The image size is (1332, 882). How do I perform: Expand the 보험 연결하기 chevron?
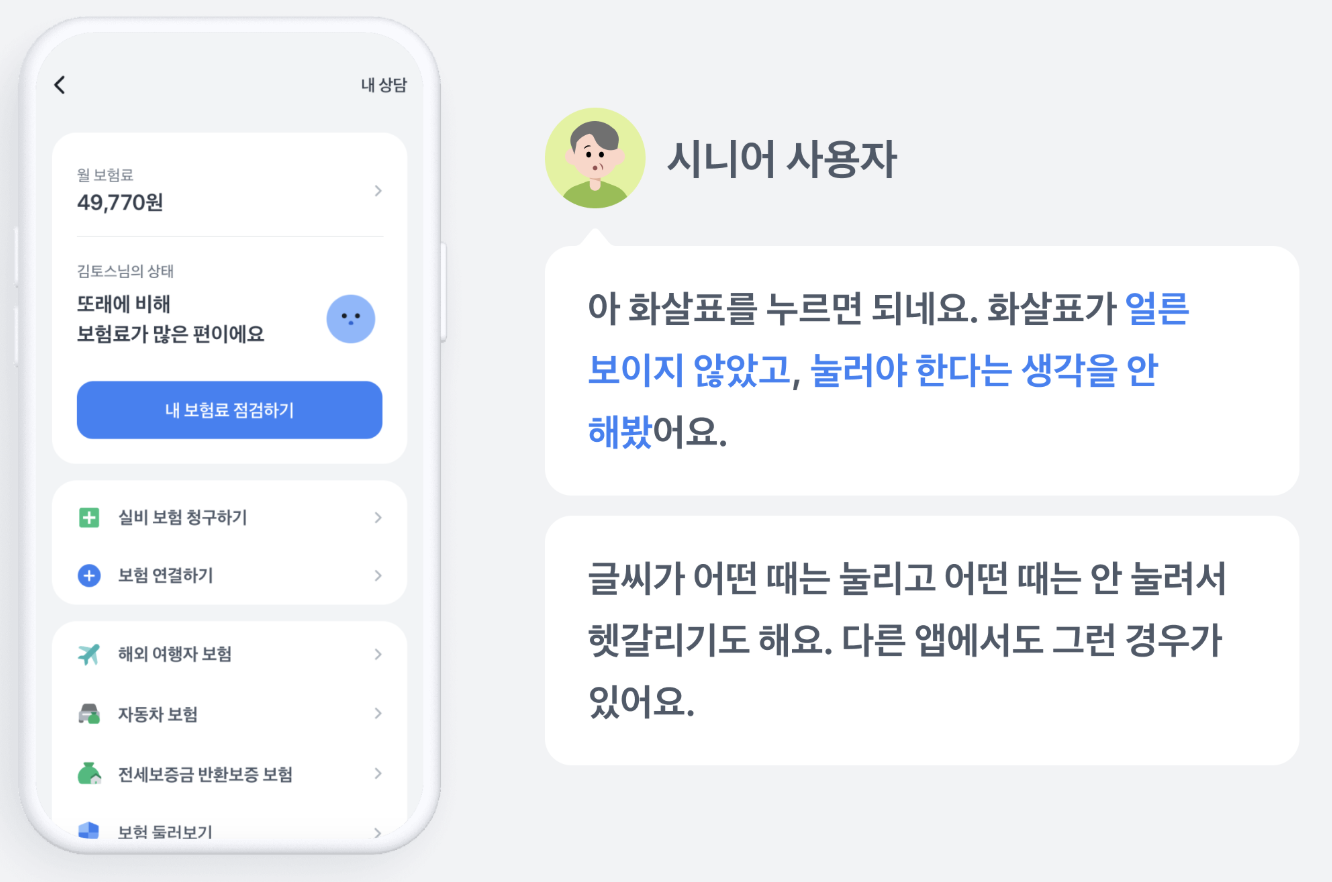point(378,575)
